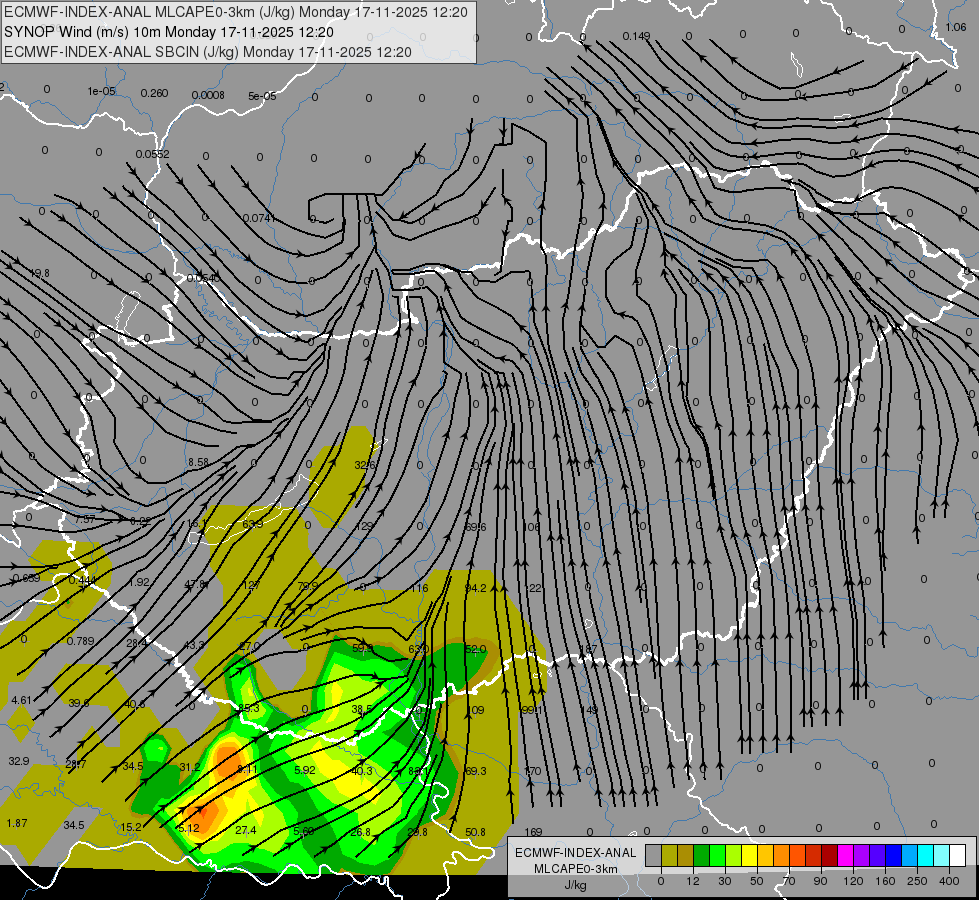Click the map value 50.8
Image resolution: width=979 pixels, height=900 pixels.
475,832
